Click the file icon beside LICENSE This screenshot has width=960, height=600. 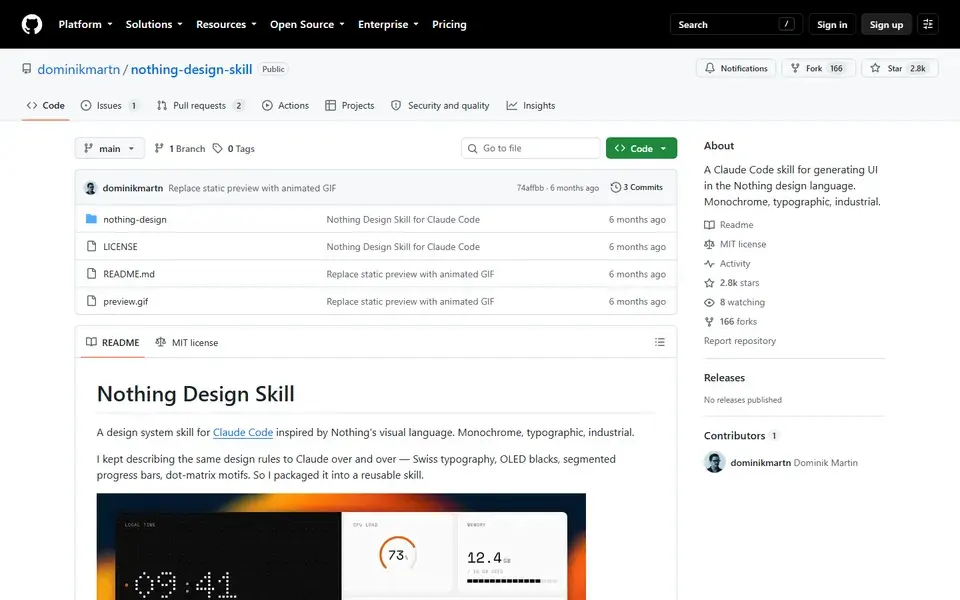pos(91,246)
